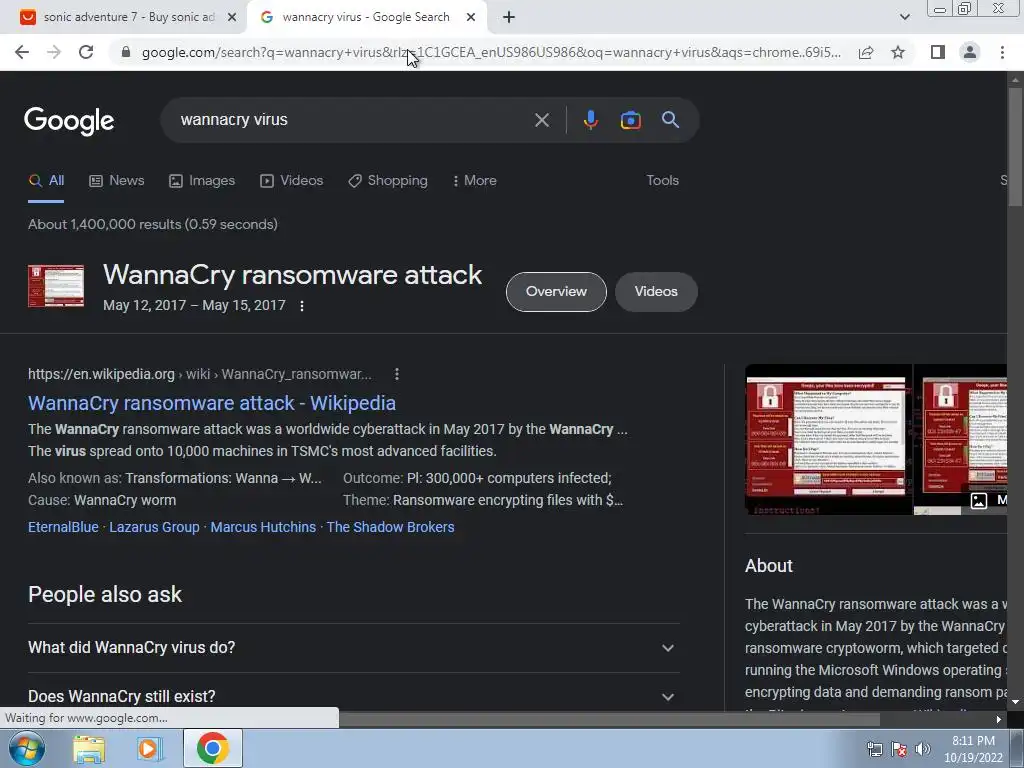Viewport: 1024px width, 768px height.
Task: Open Windows Explorer from taskbar
Action: (x=89, y=749)
